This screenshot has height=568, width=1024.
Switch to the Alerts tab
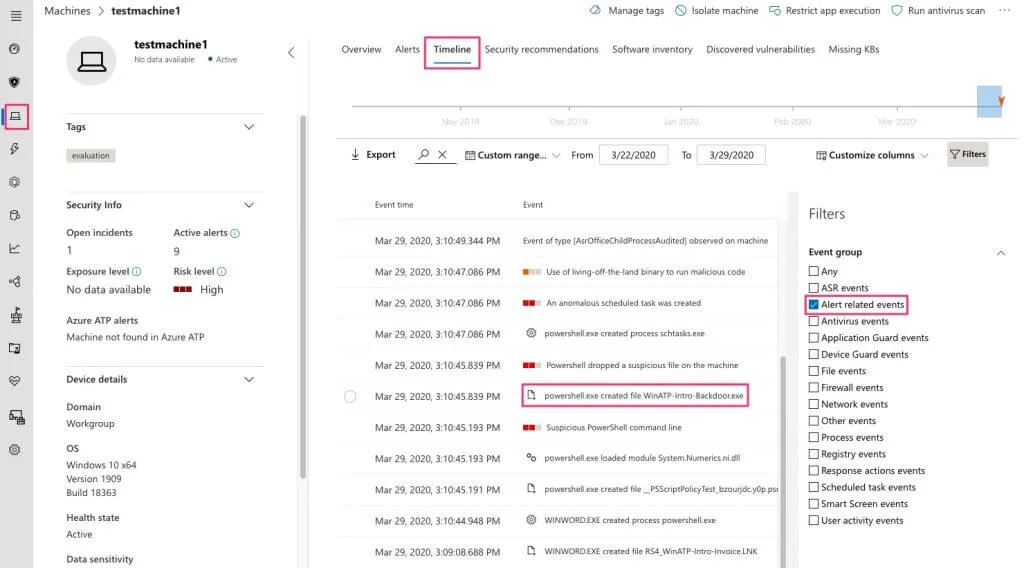pyautogui.click(x=407, y=49)
